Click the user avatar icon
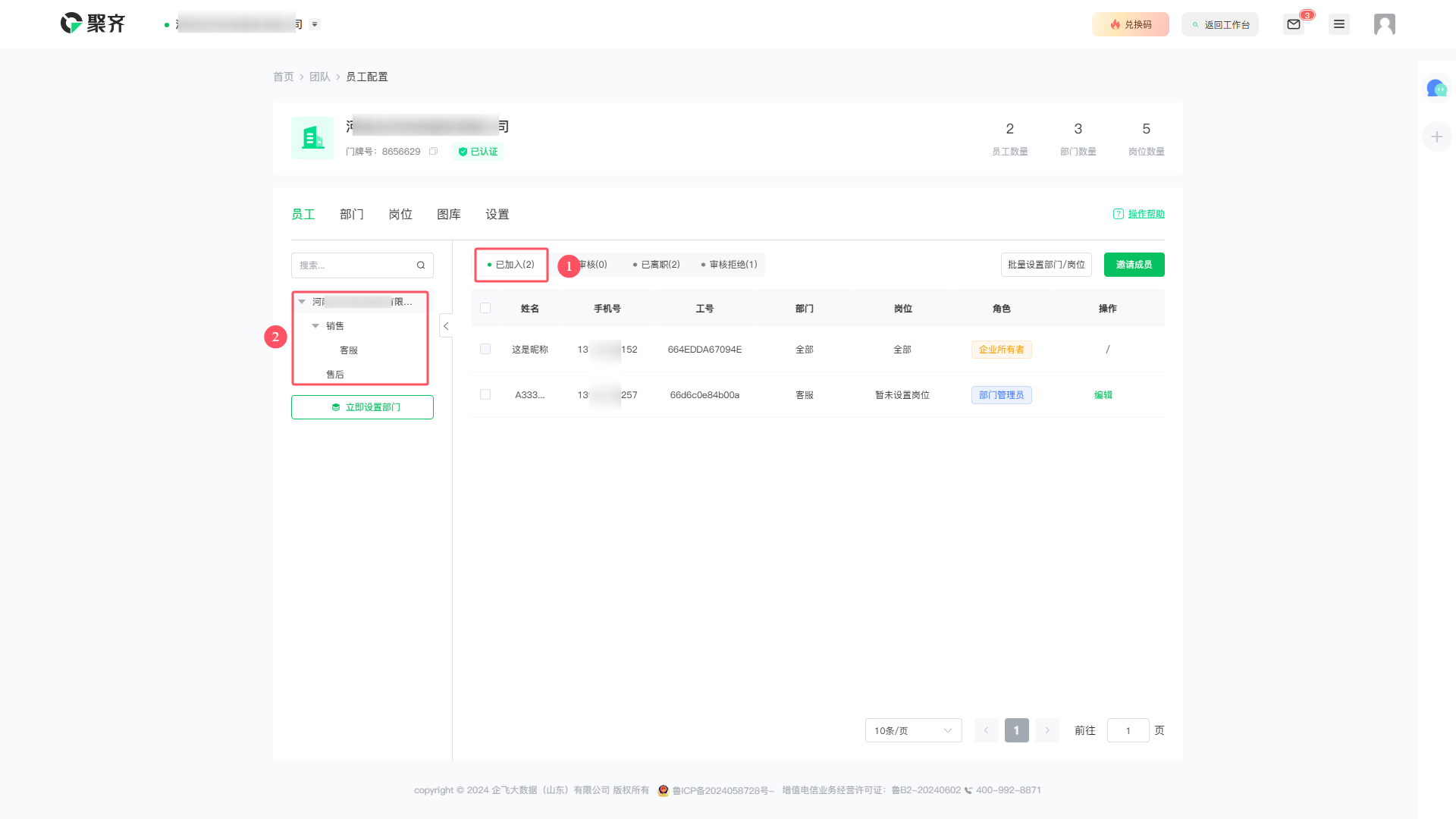 coord(1385,24)
